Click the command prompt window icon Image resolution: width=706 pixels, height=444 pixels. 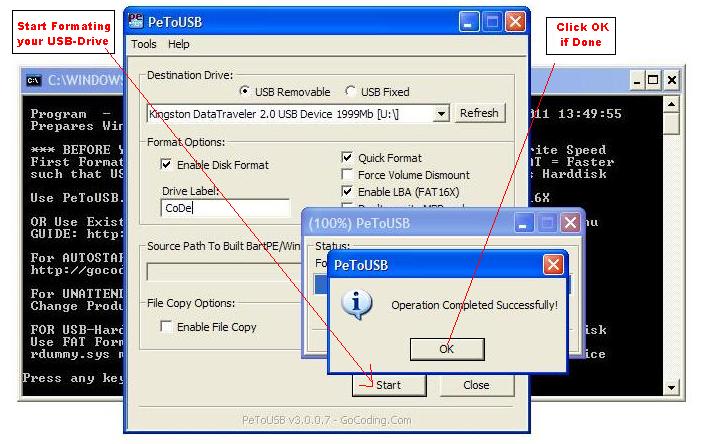[x=33, y=81]
